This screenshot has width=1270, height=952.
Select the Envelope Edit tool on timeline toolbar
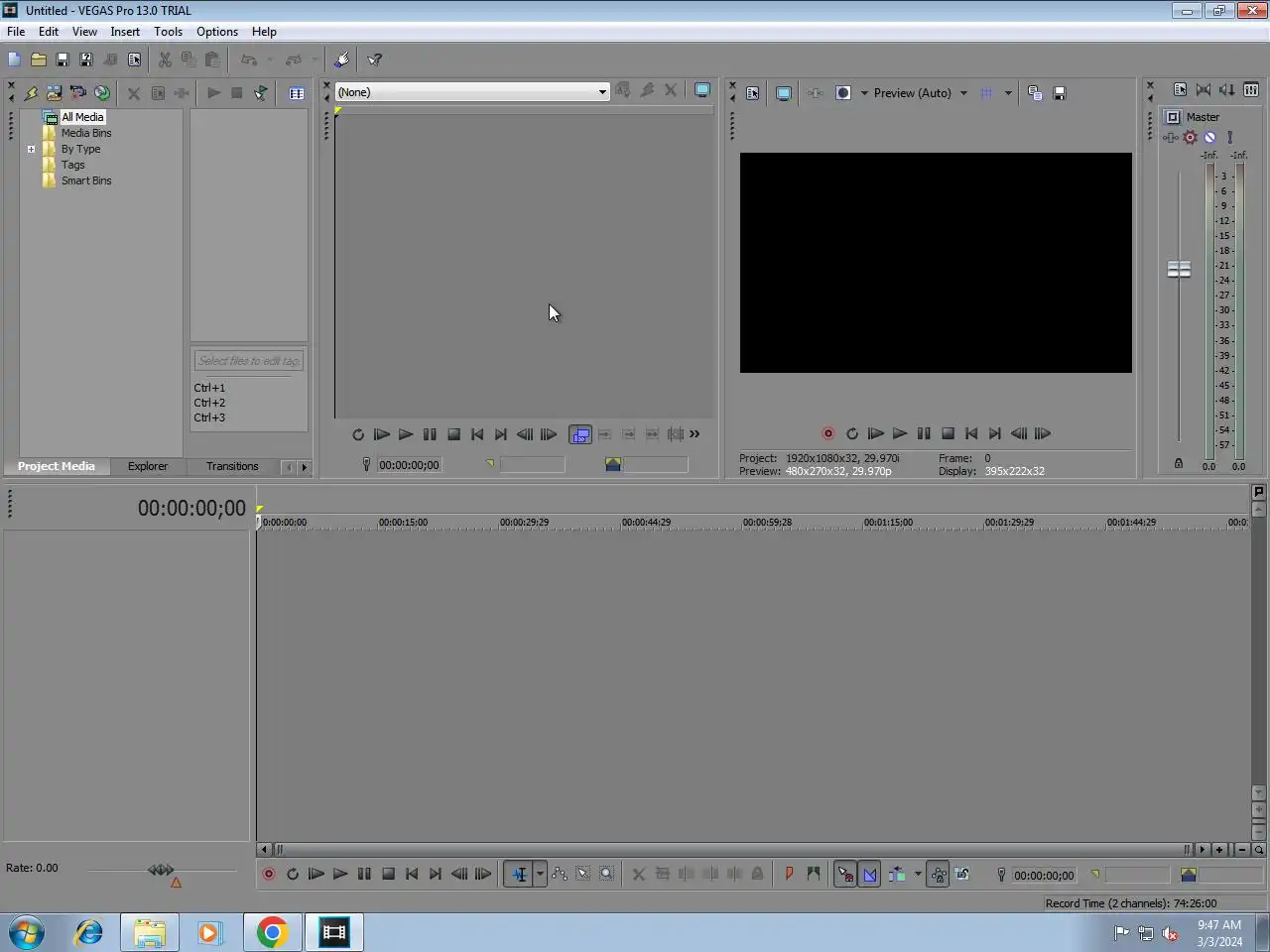point(560,875)
